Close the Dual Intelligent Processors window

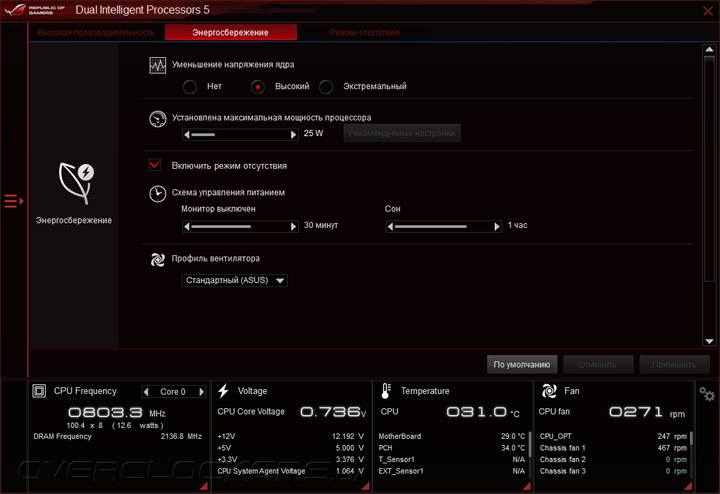click(x=708, y=11)
